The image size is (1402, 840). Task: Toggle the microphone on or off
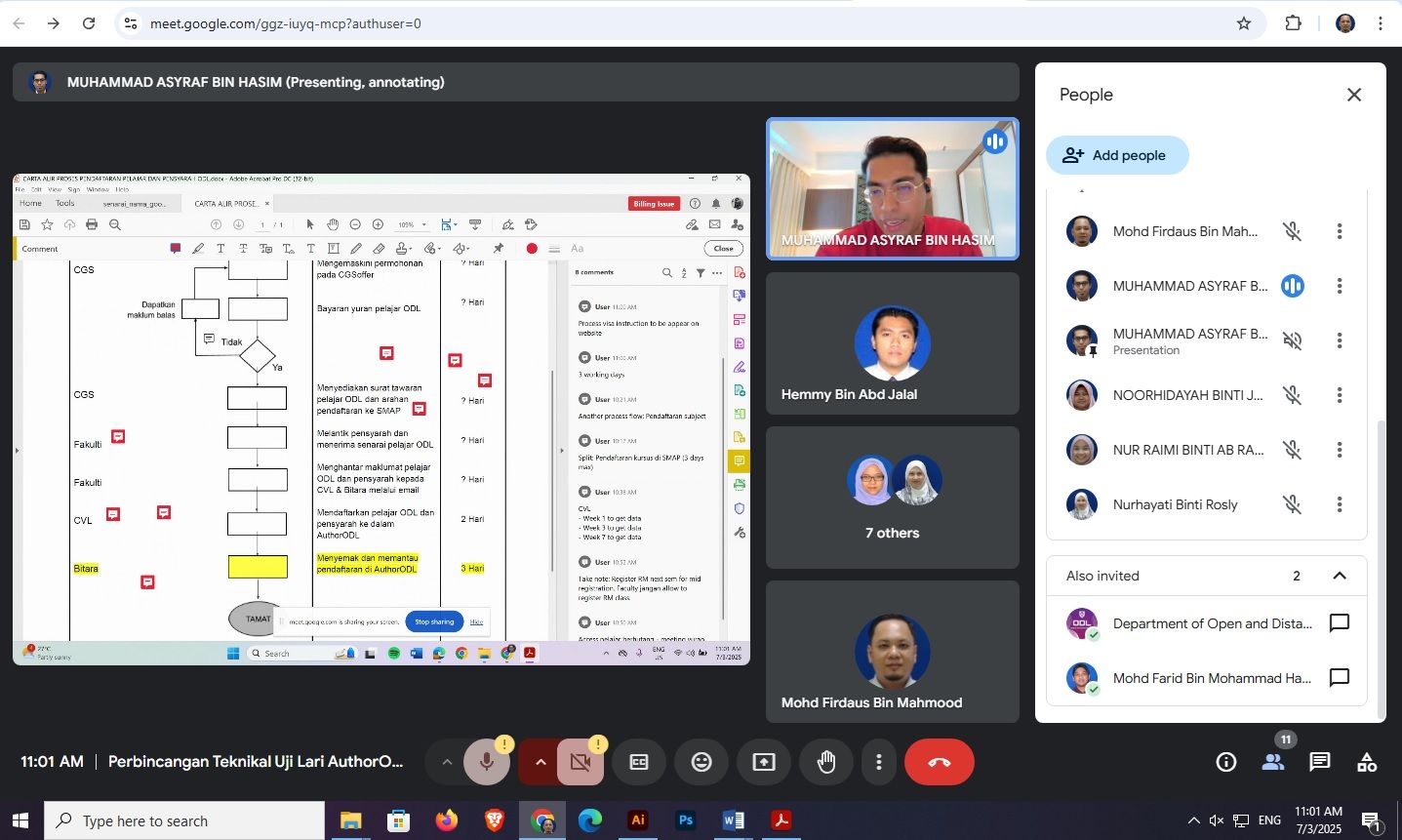coord(487,762)
